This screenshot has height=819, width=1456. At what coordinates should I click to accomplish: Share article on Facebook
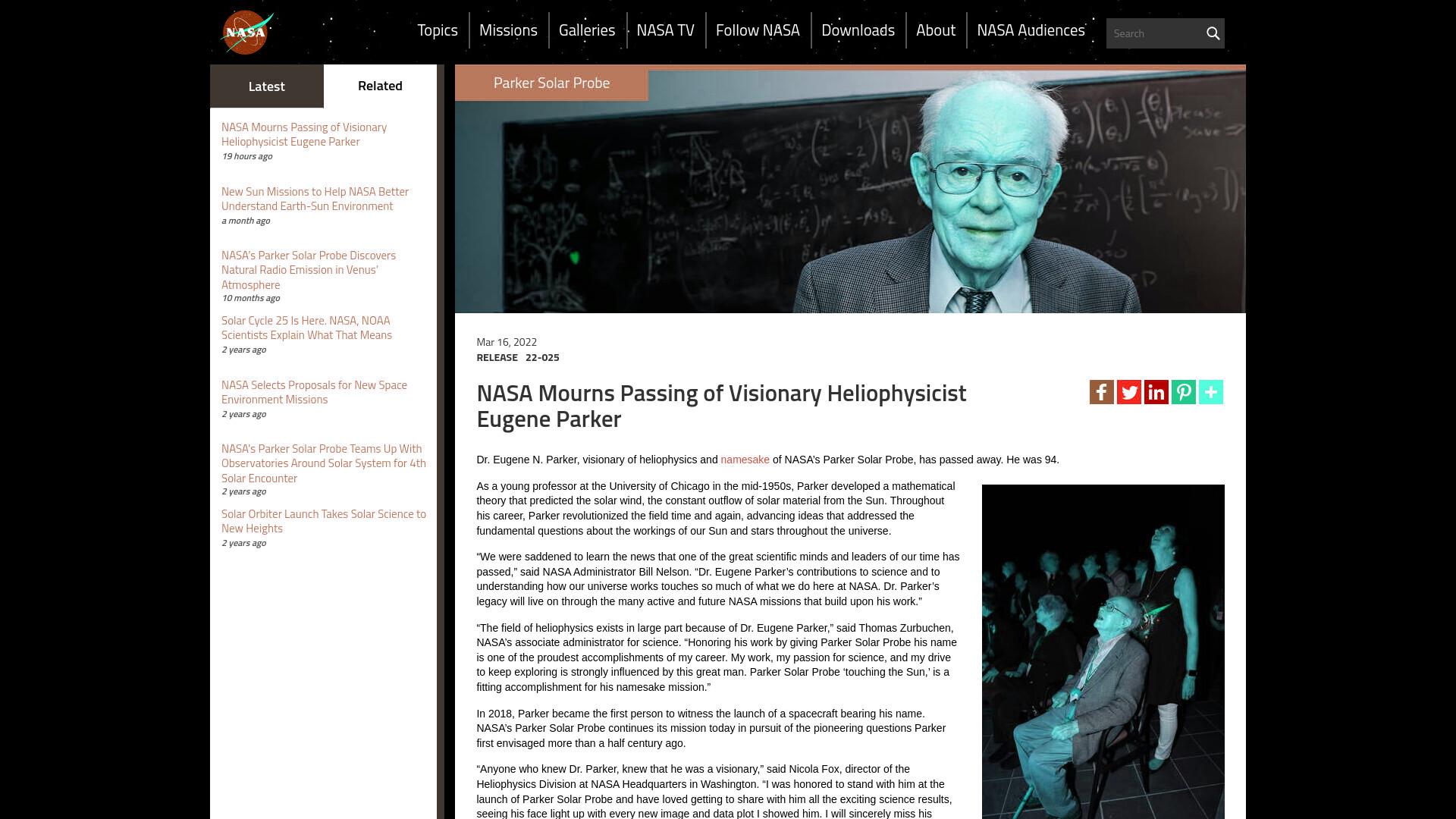pyautogui.click(x=1102, y=392)
